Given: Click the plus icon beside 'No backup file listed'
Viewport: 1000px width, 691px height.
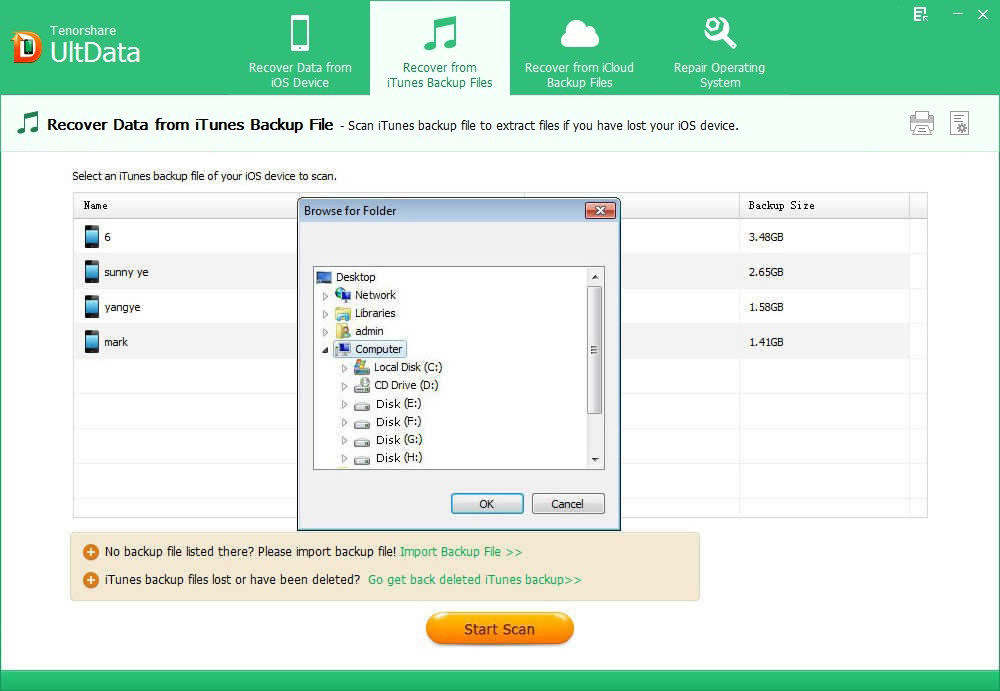Looking at the screenshot, I should [x=91, y=552].
